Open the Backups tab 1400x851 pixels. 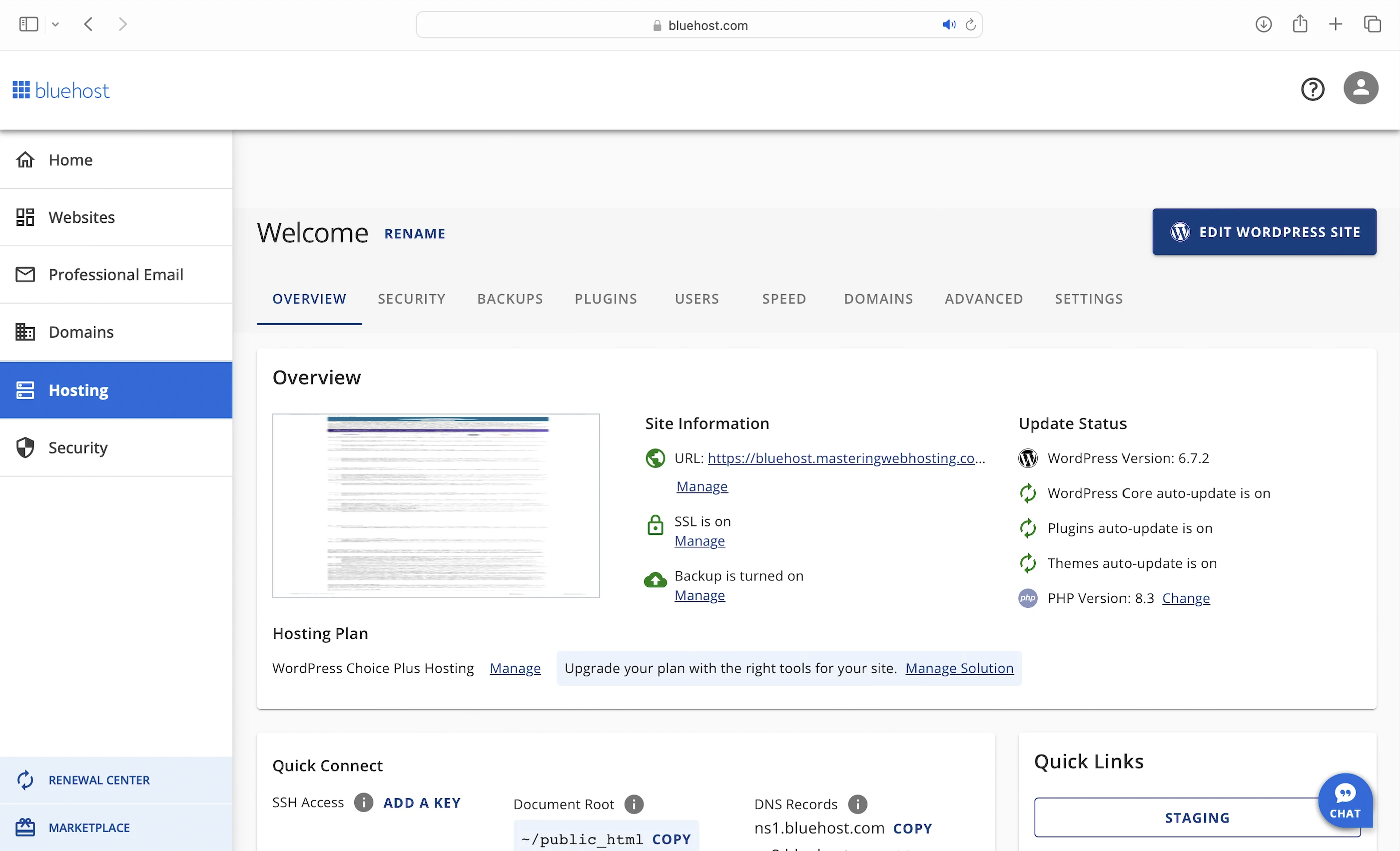click(510, 299)
